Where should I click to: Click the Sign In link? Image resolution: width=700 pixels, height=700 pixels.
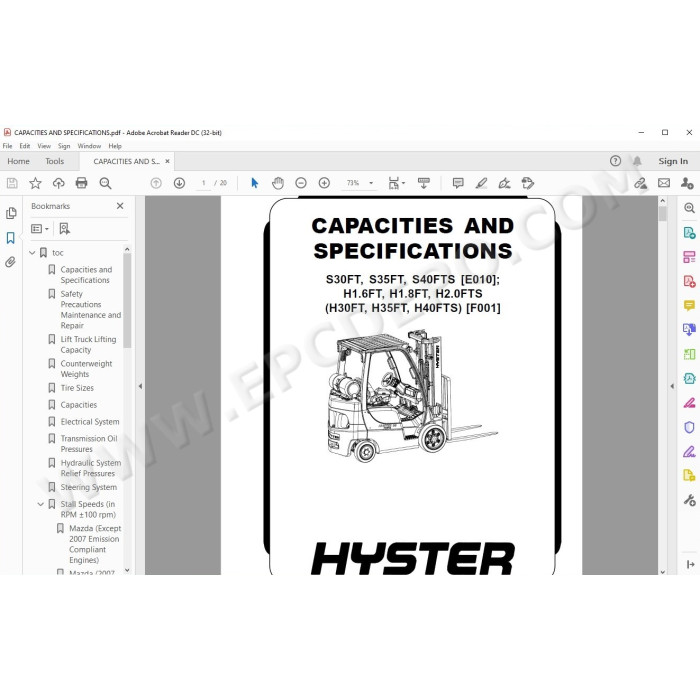(673, 161)
